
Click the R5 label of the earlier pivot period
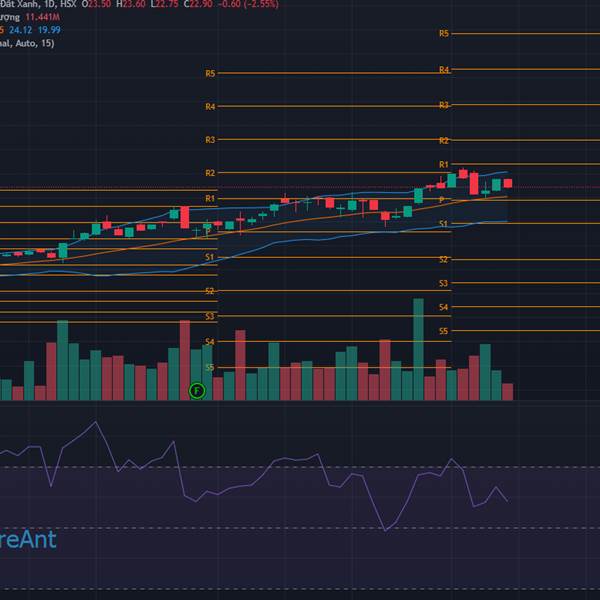click(210, 73)
